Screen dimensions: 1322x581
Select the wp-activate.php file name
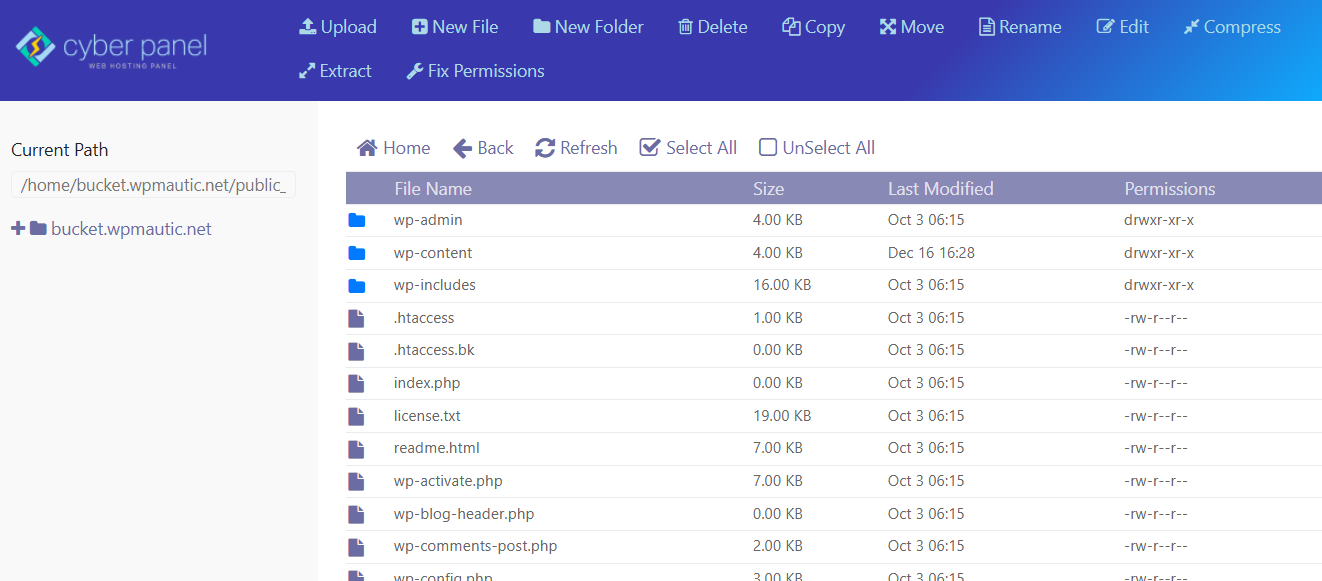click(448, 481)
